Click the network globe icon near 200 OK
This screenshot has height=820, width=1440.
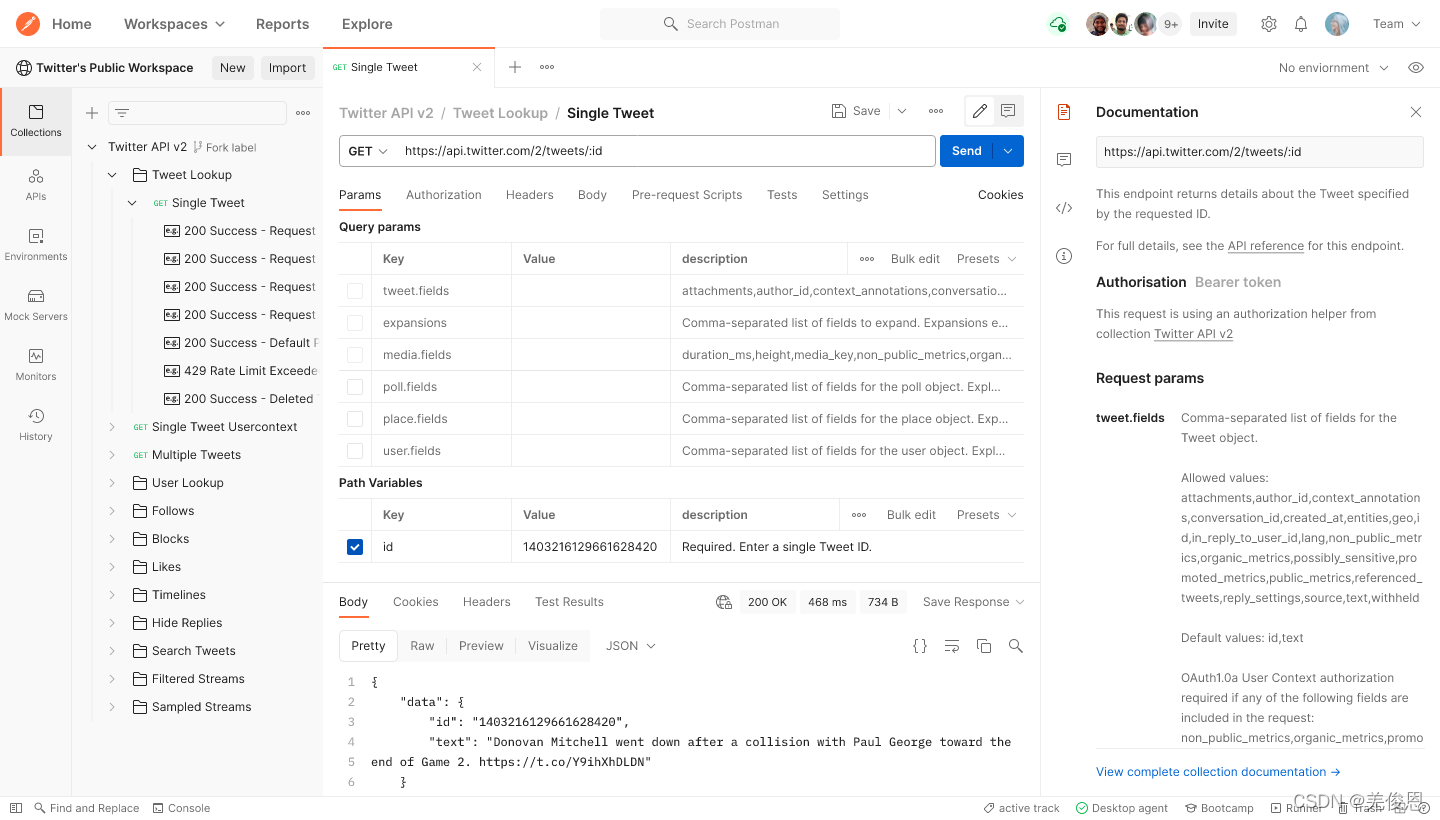724,602
